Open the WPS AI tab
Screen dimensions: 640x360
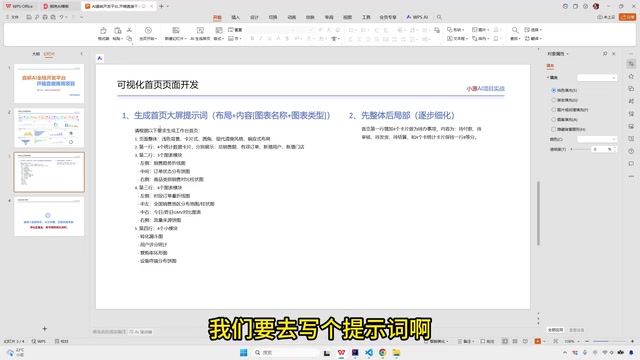point(417,17)
